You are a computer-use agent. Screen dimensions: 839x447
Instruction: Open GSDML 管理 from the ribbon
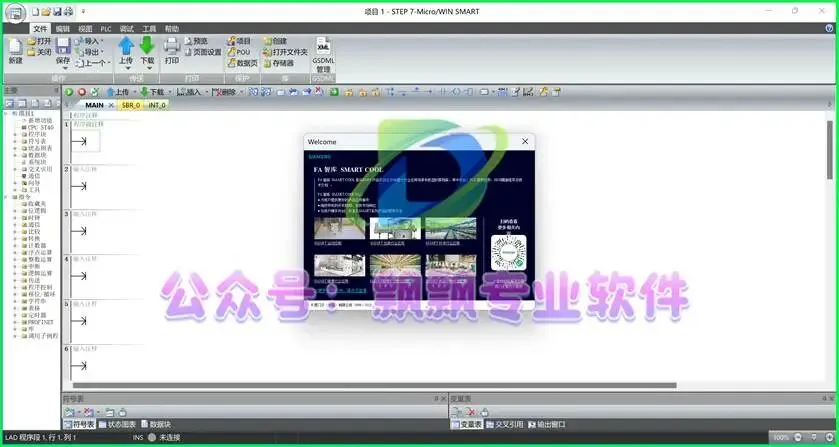pyautogui.click(x=323, y=55)
